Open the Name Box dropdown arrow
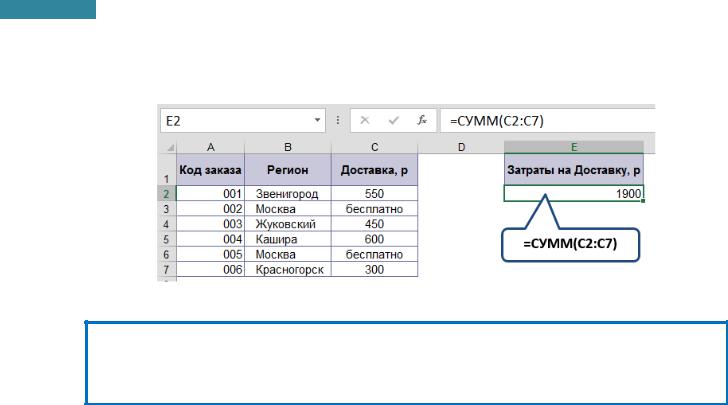The width and height of the screenshot is (728, 405). (317, 120)
